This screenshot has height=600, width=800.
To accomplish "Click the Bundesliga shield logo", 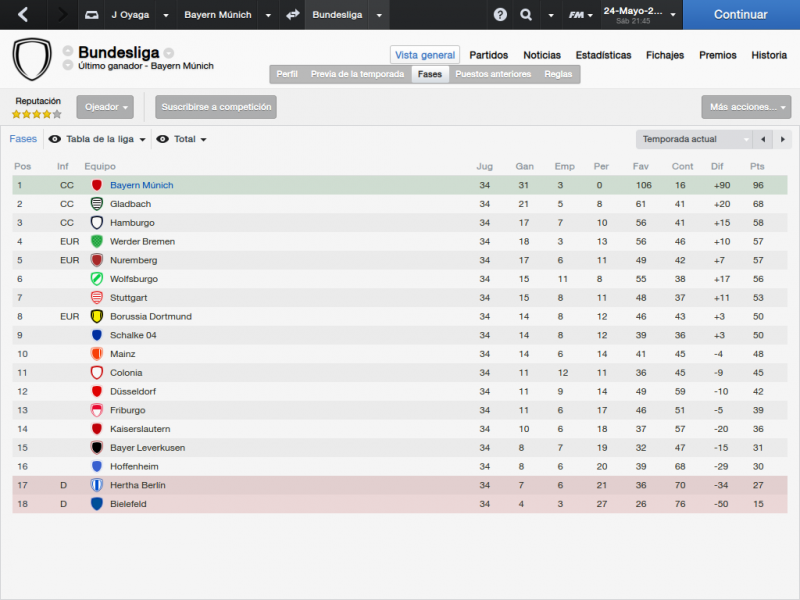I will [x=32, y=59].
